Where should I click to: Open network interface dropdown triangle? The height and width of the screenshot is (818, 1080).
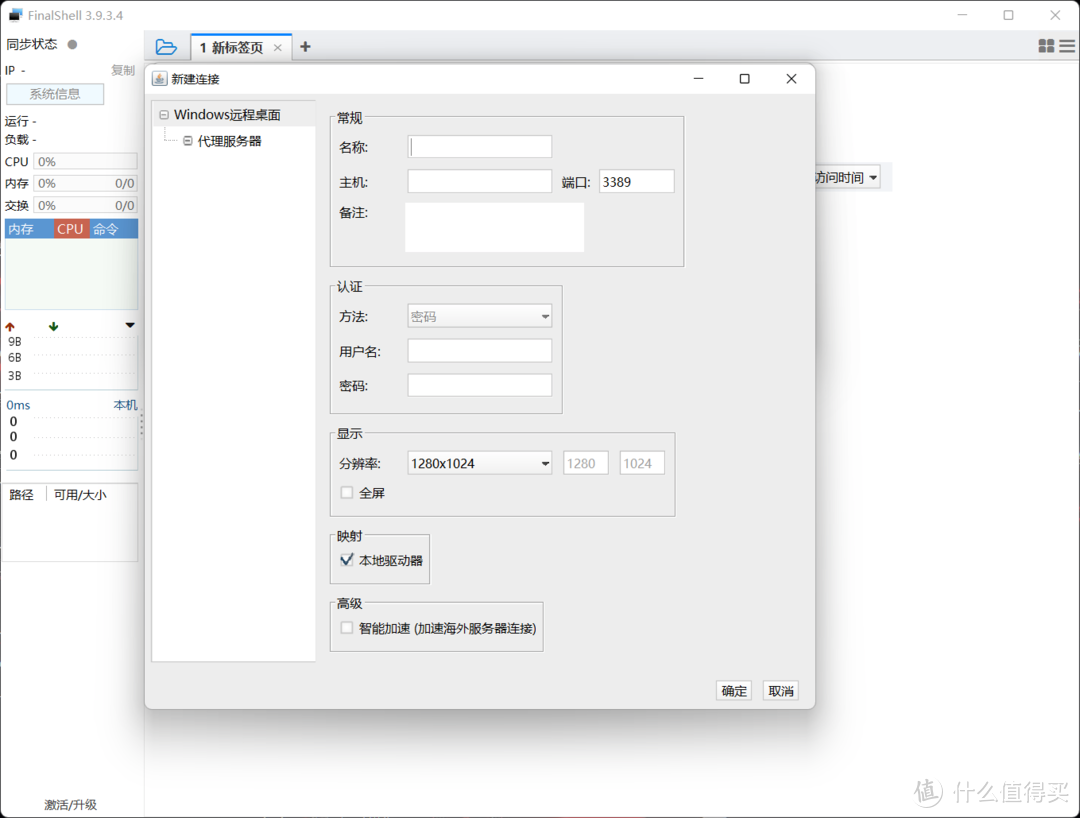pyautogui.click(x=130, y=325)
